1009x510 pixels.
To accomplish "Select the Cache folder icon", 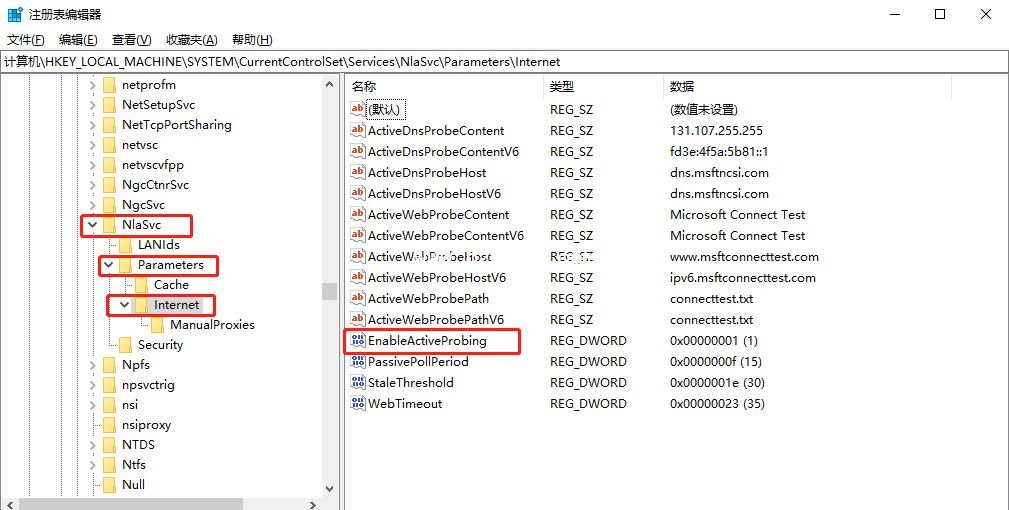I will pos(142,284).
